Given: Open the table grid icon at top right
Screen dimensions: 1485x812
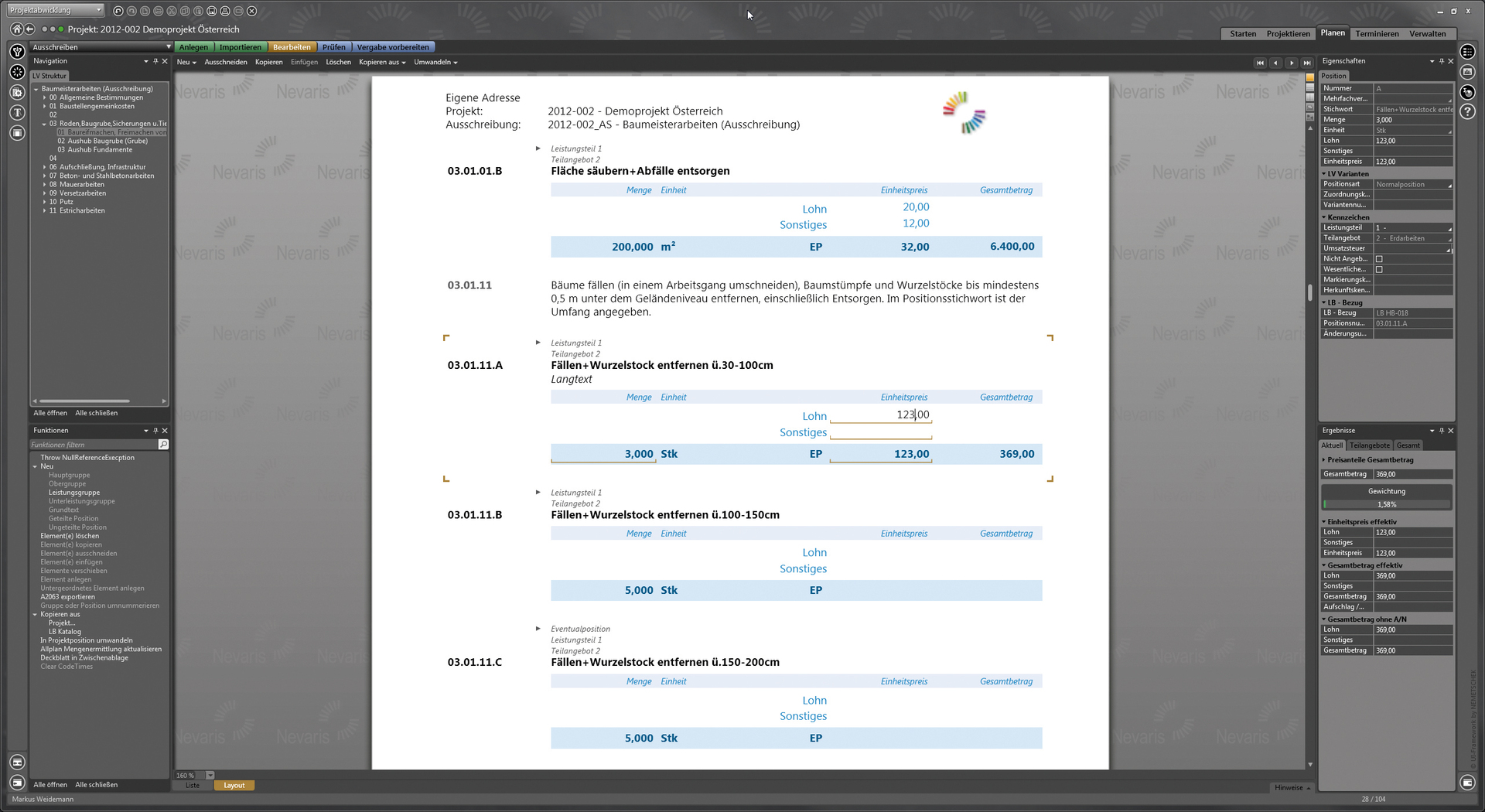Looking at the screenshot, I should coord(1467,52).
